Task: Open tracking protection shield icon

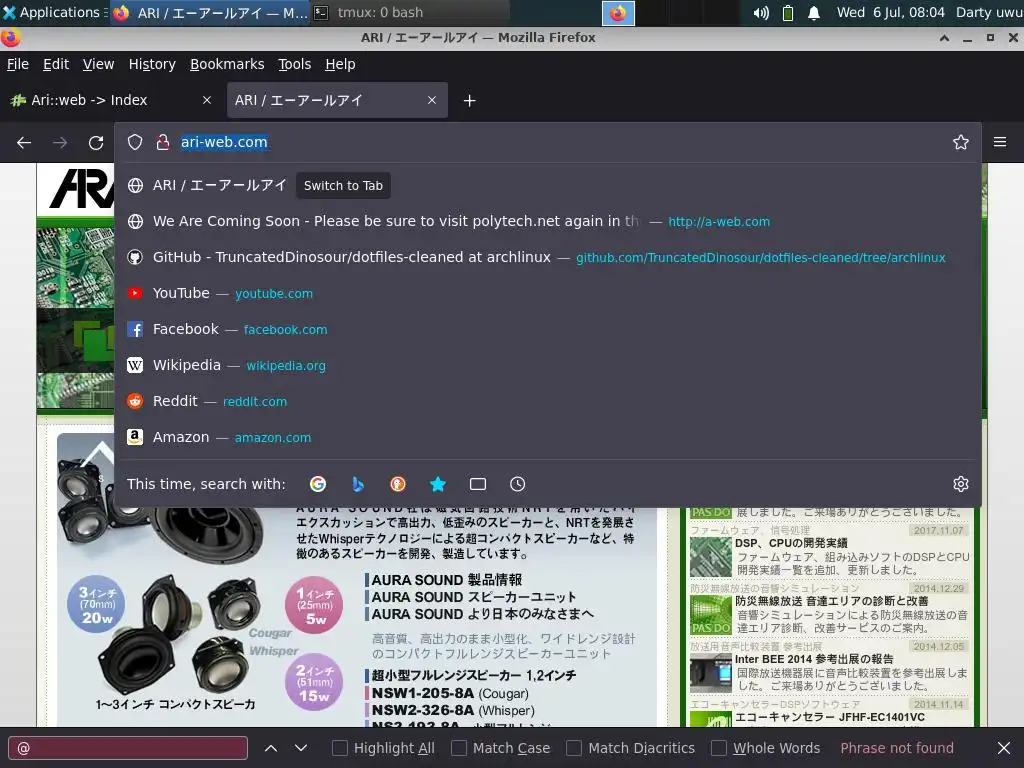Action: click(x=135, y=142)
